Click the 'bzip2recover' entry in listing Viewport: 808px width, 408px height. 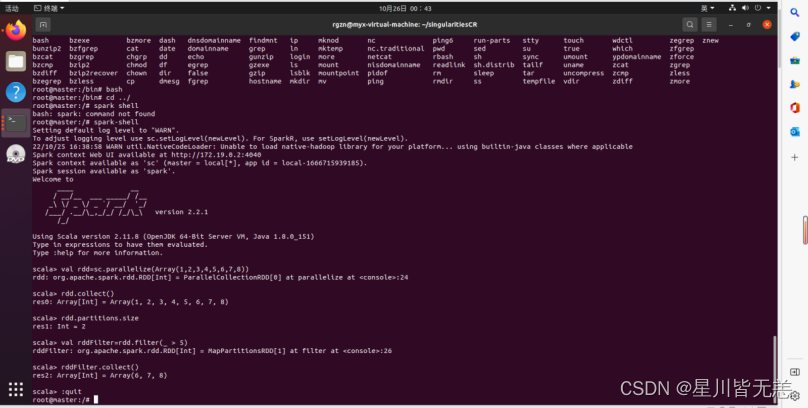click(x=94, y=73)
